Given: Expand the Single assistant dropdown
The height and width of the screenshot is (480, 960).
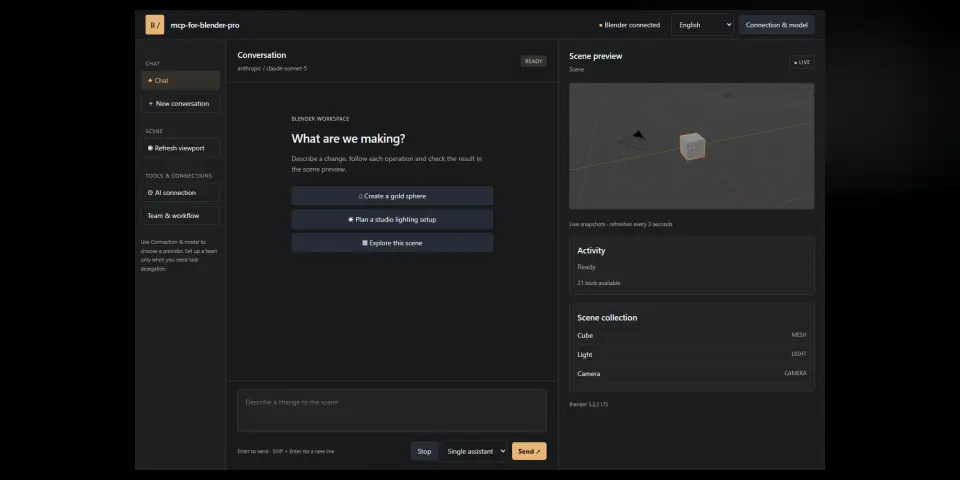Looking at the screenshot, I should 475,451.
